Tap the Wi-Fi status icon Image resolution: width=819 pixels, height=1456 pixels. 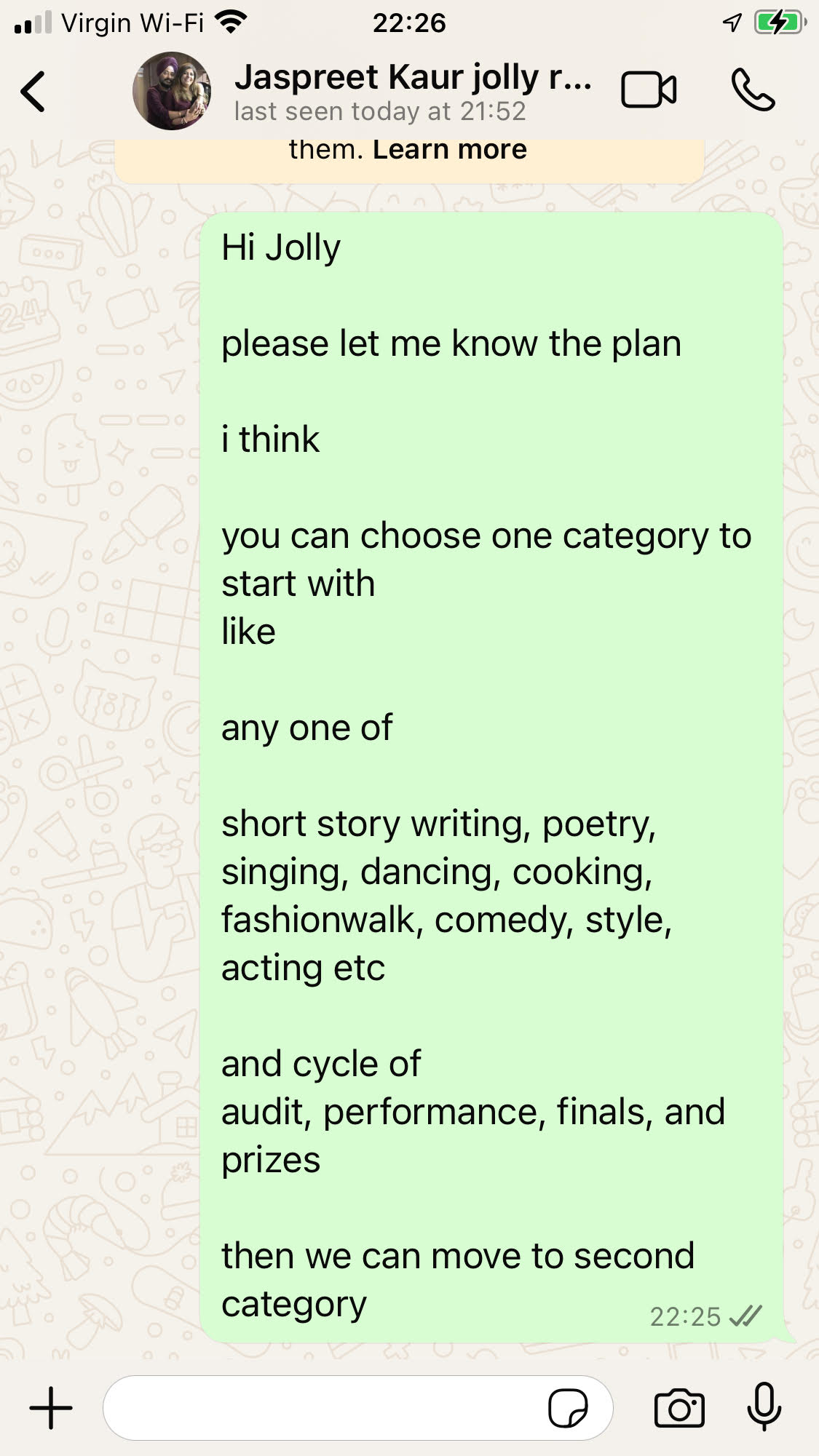tap(232, 23)
